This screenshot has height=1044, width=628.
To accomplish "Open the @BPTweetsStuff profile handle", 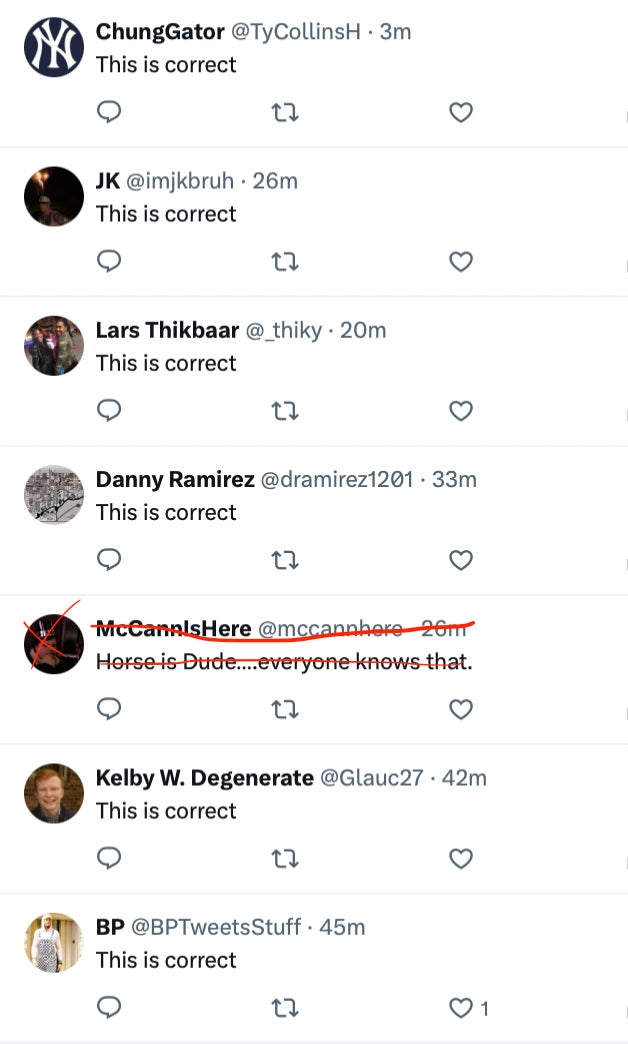I will point(216,927).
